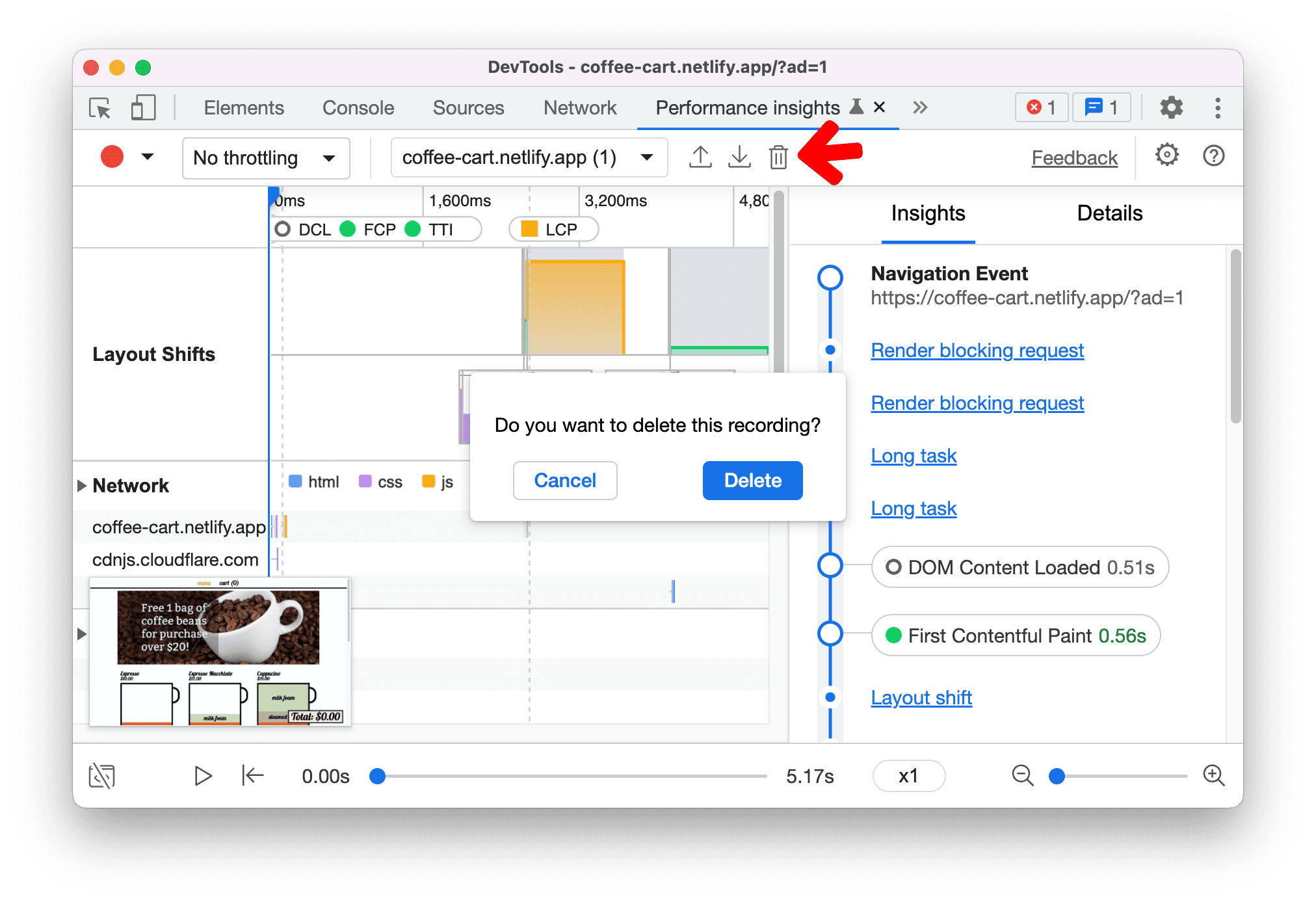Click the download recording icon
1316x904 pixels.
point(740,157)
